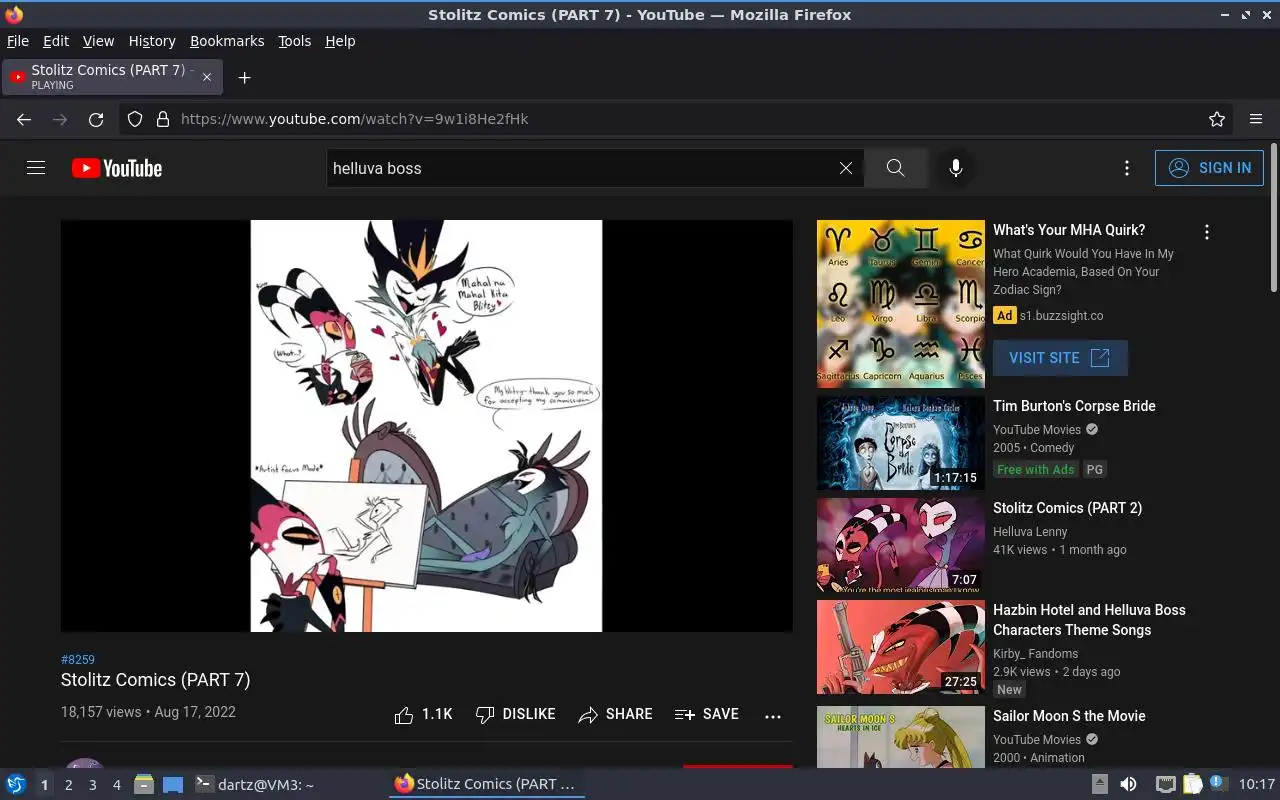Save the video to a playlist

click(x=707, y=714)
